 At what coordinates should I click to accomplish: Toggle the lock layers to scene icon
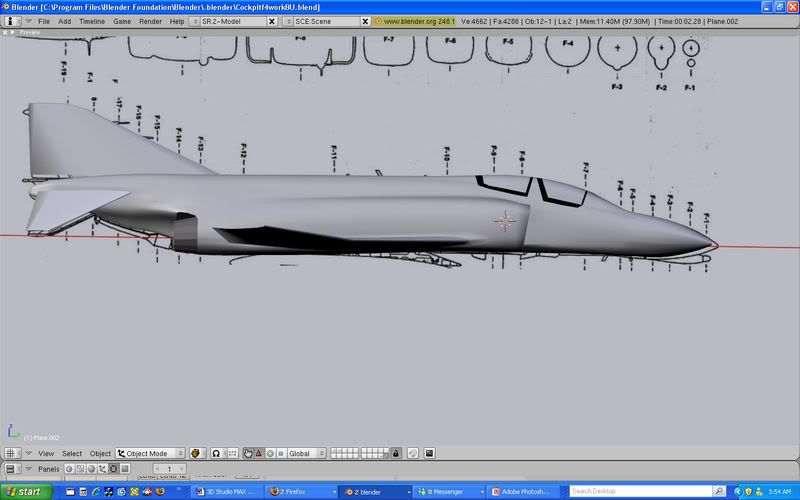point(396,453)
